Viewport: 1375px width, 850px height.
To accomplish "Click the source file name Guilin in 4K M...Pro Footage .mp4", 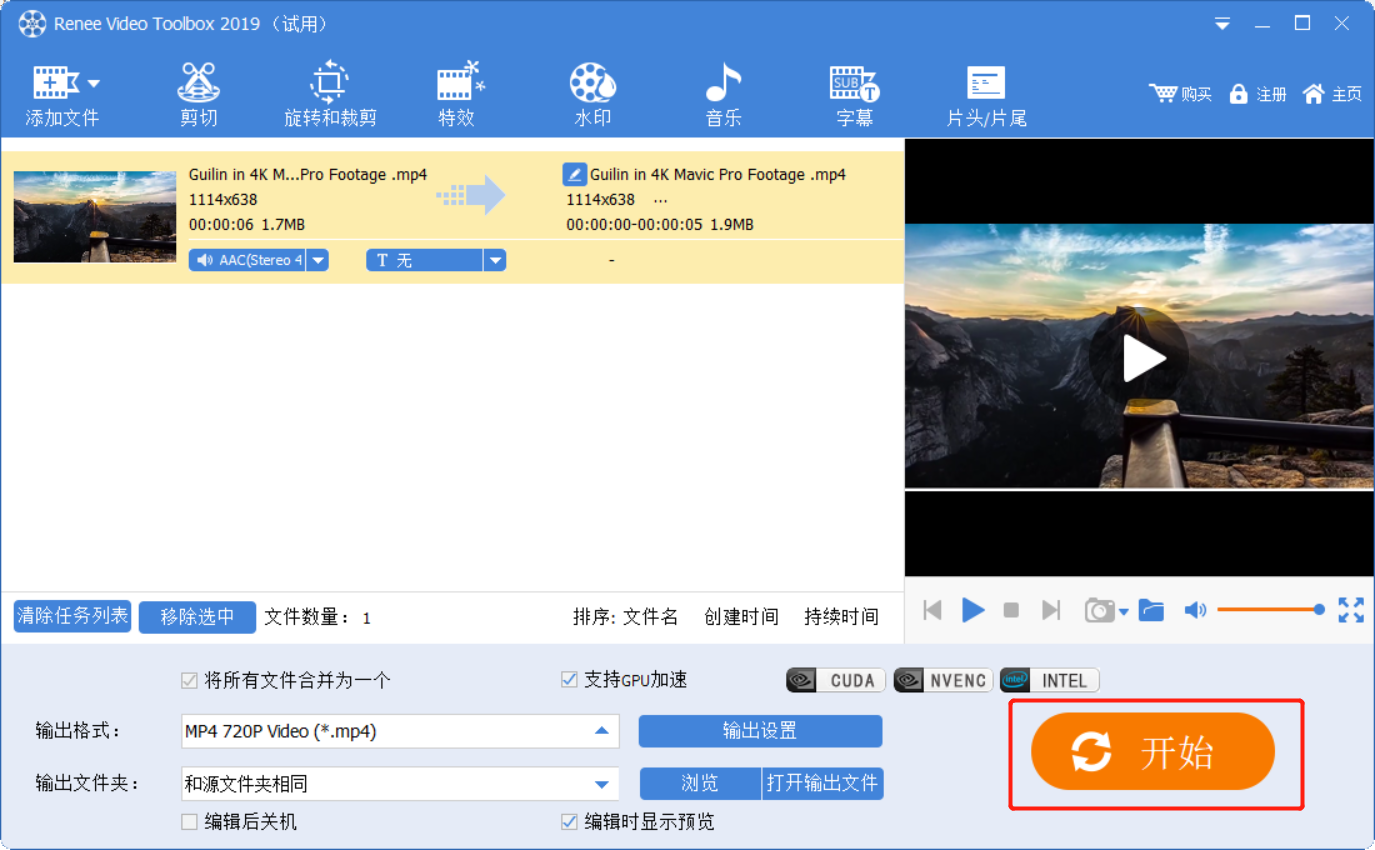I will (x=308, y=175).
